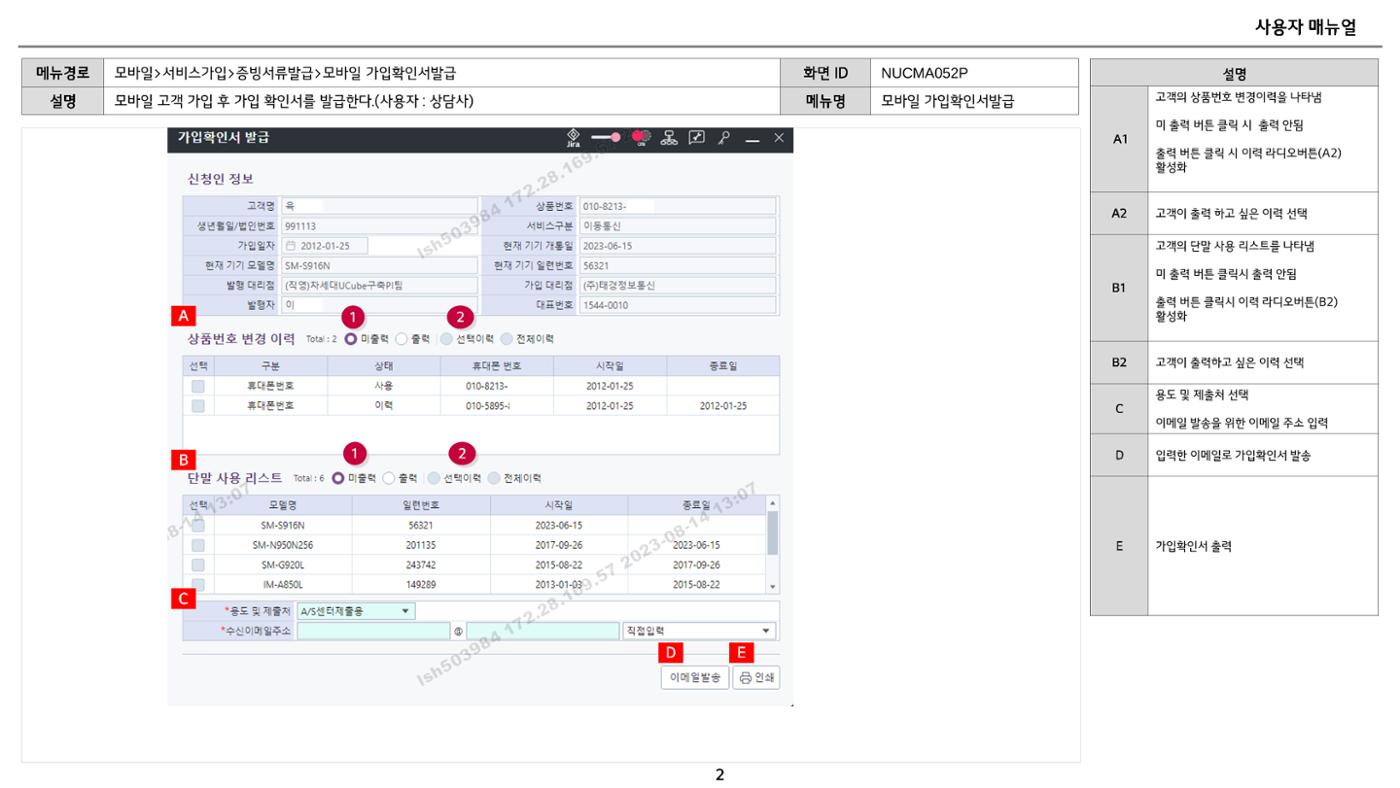Viewport: 1400px width, 788px height.
Task: Close the 가입확인서 발급 window
Action: (x=779, y=138)
